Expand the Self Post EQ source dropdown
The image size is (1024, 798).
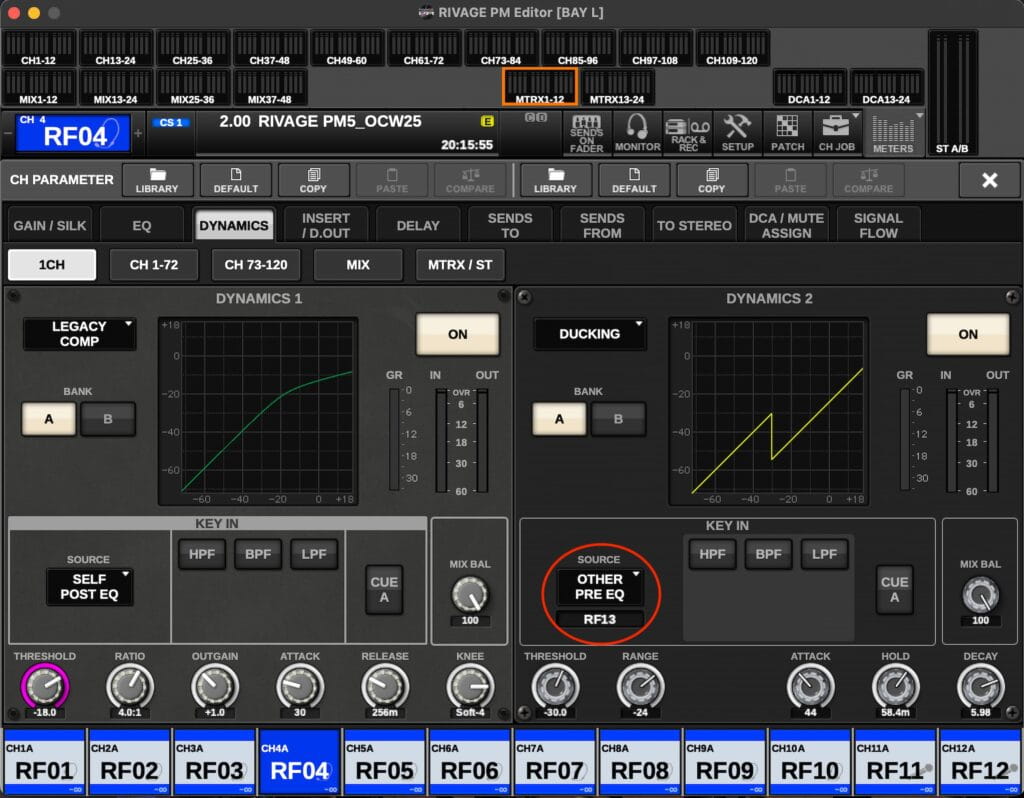pos(90,586)
